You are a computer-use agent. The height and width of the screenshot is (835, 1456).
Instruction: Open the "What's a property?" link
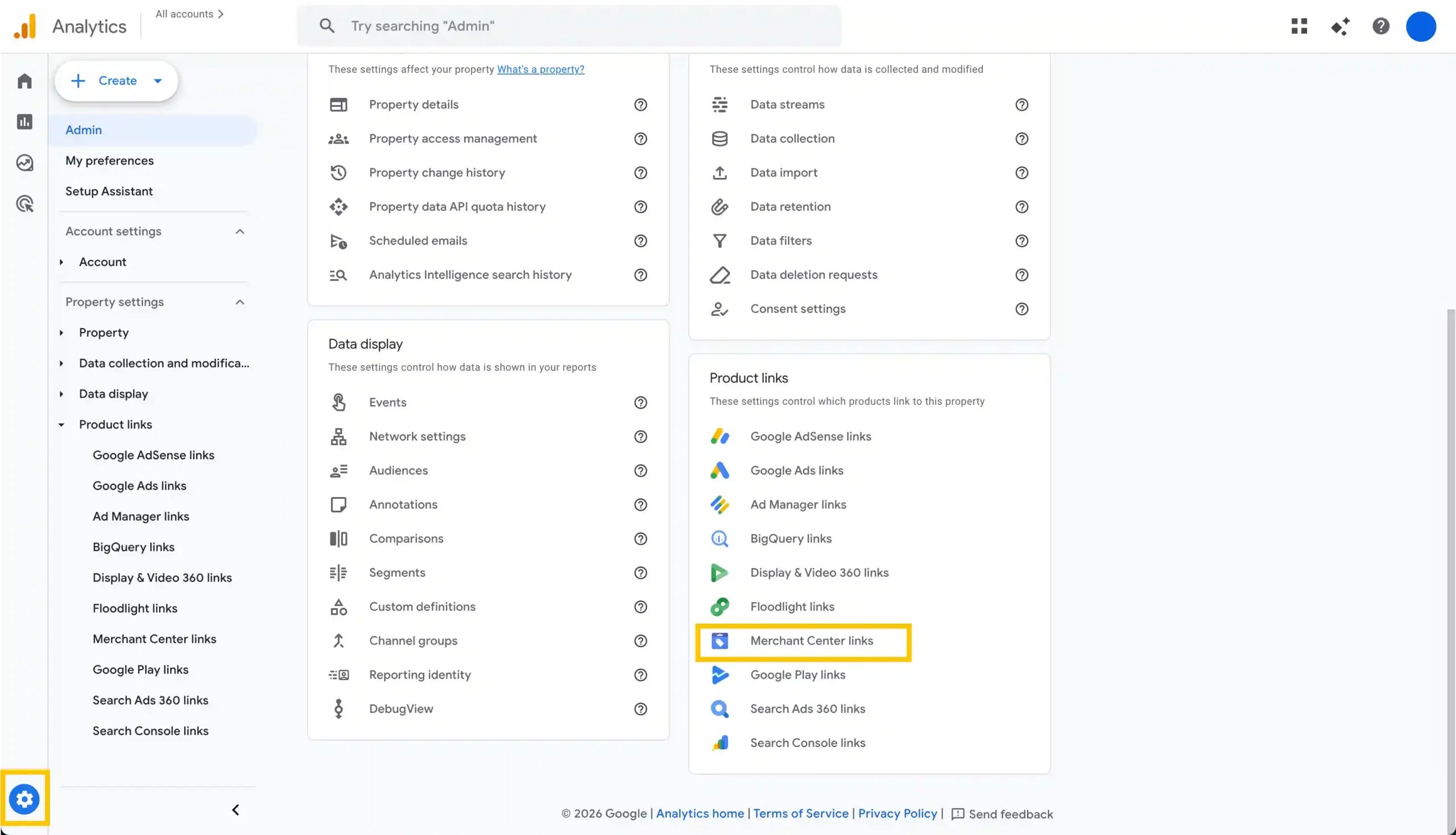(x=540, y=69)
